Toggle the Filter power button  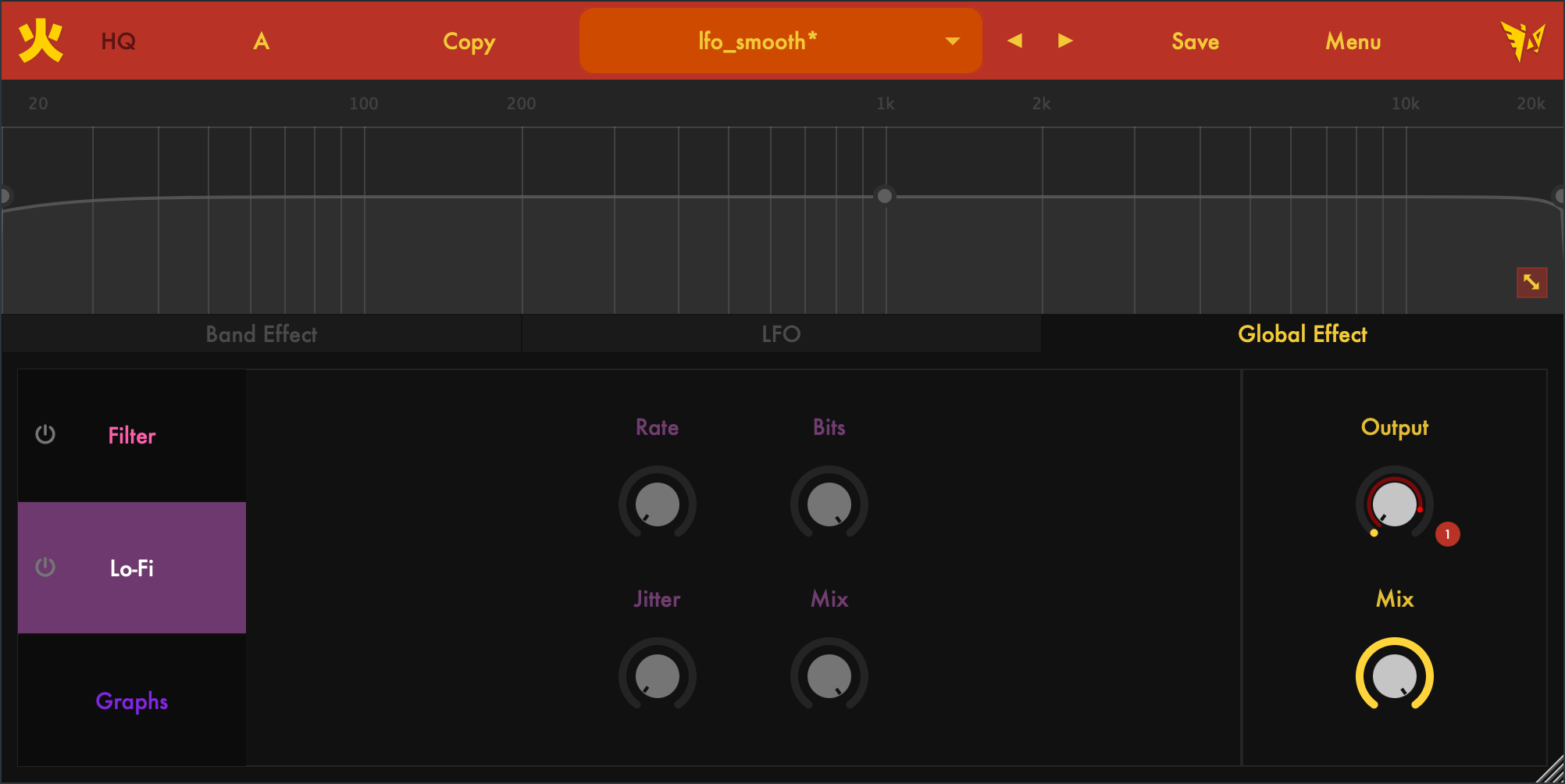(x=45, y=434)
